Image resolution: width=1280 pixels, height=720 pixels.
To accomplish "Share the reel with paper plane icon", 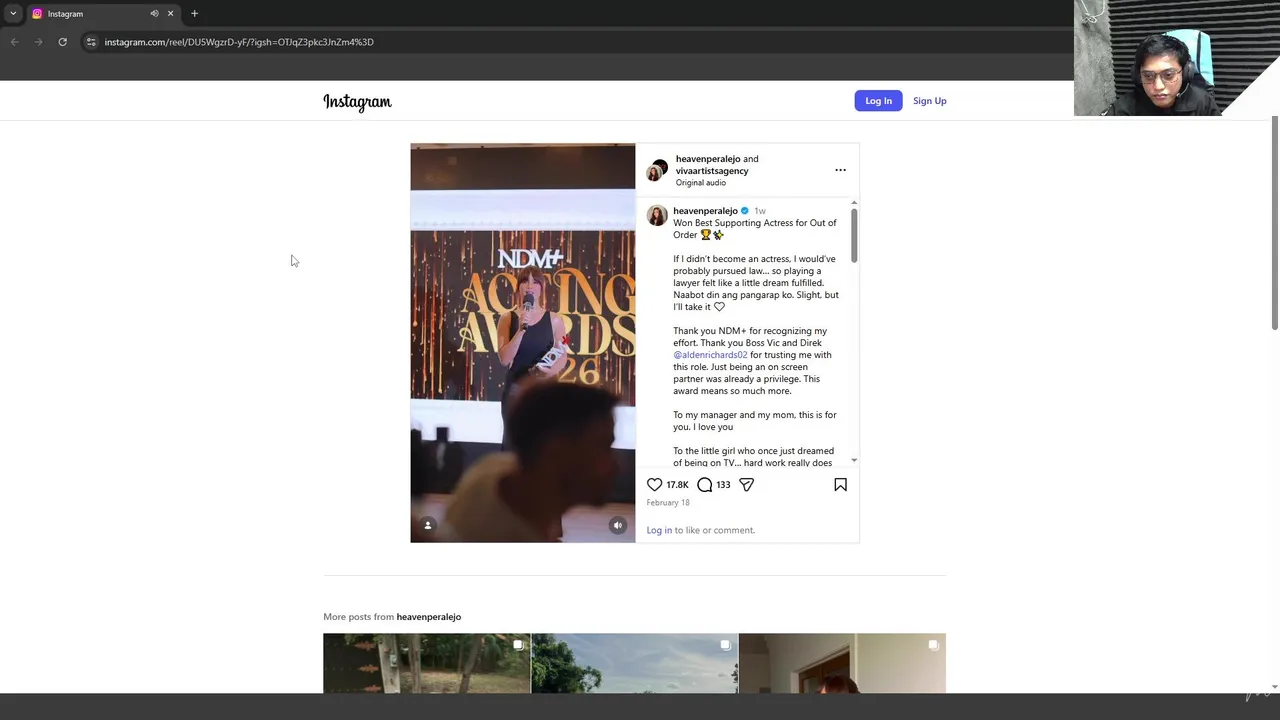I will [x=746, y=484].
